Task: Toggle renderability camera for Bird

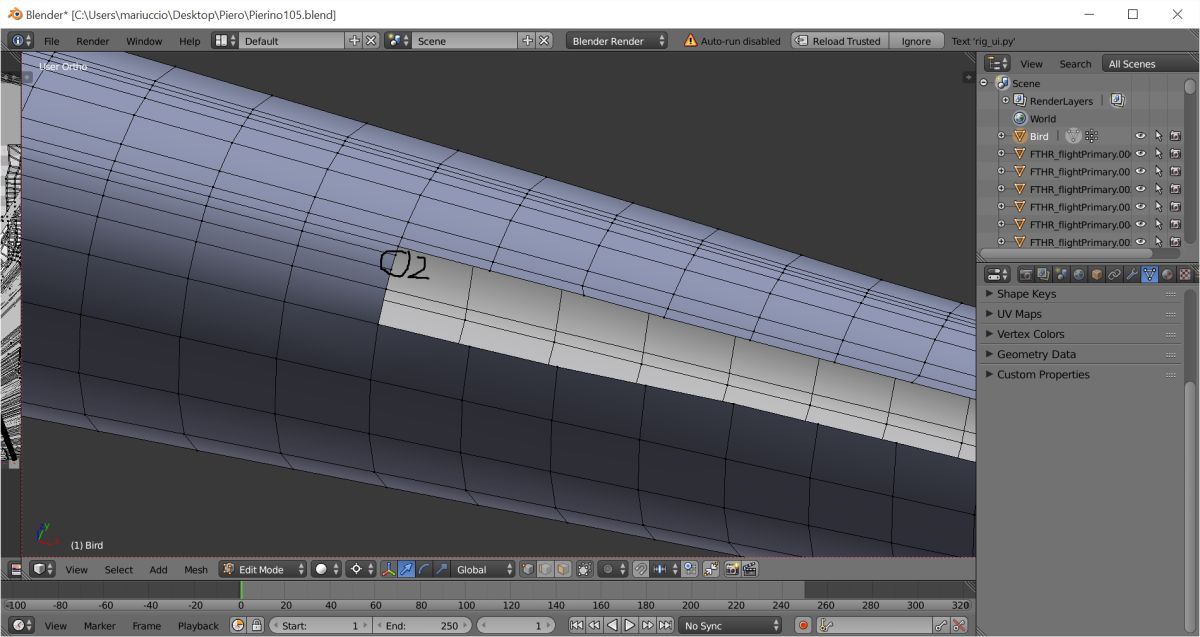Action: click(x=1175, y=136)
